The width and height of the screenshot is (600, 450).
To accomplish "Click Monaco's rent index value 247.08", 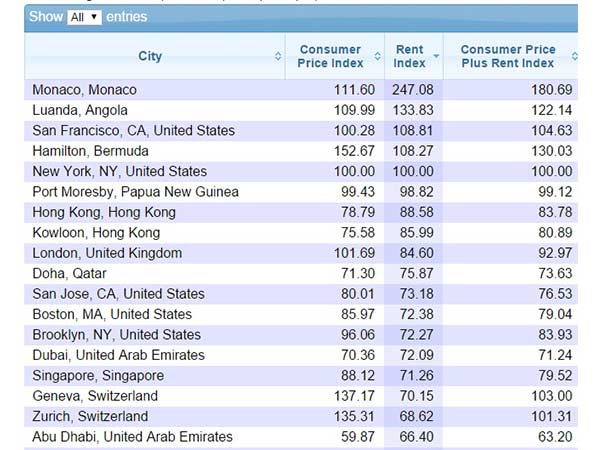I will (413, 90).
